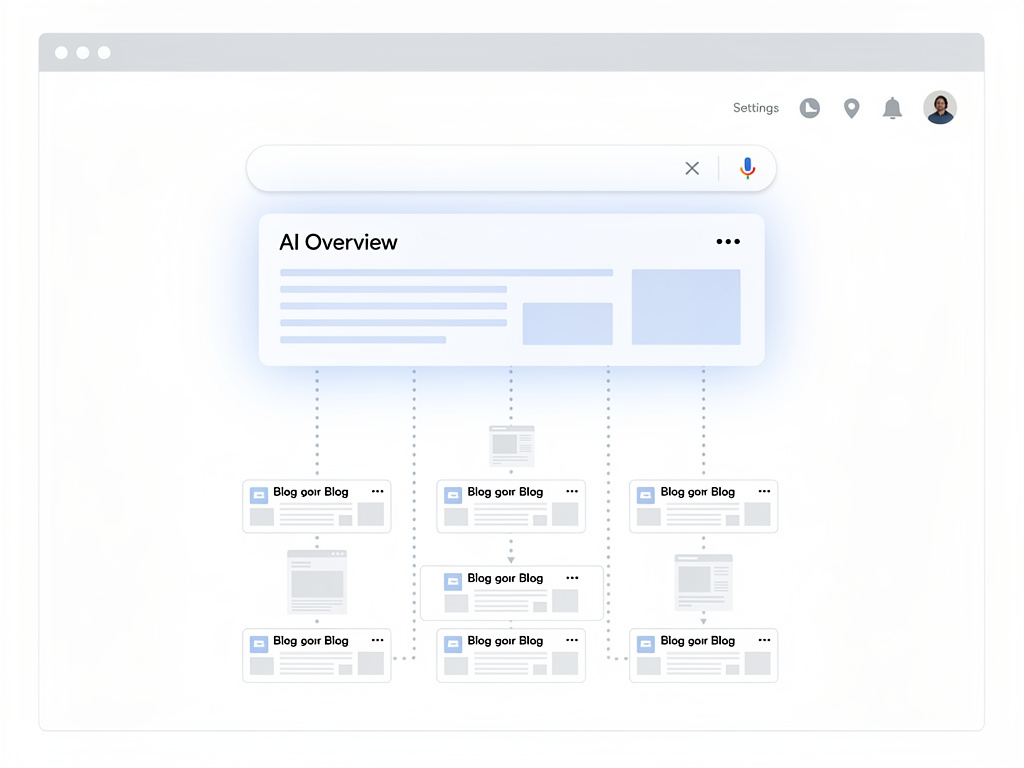Select the location pin icon in the header
The height and width of the screenshot is (768, 1024).
(851, 107)
